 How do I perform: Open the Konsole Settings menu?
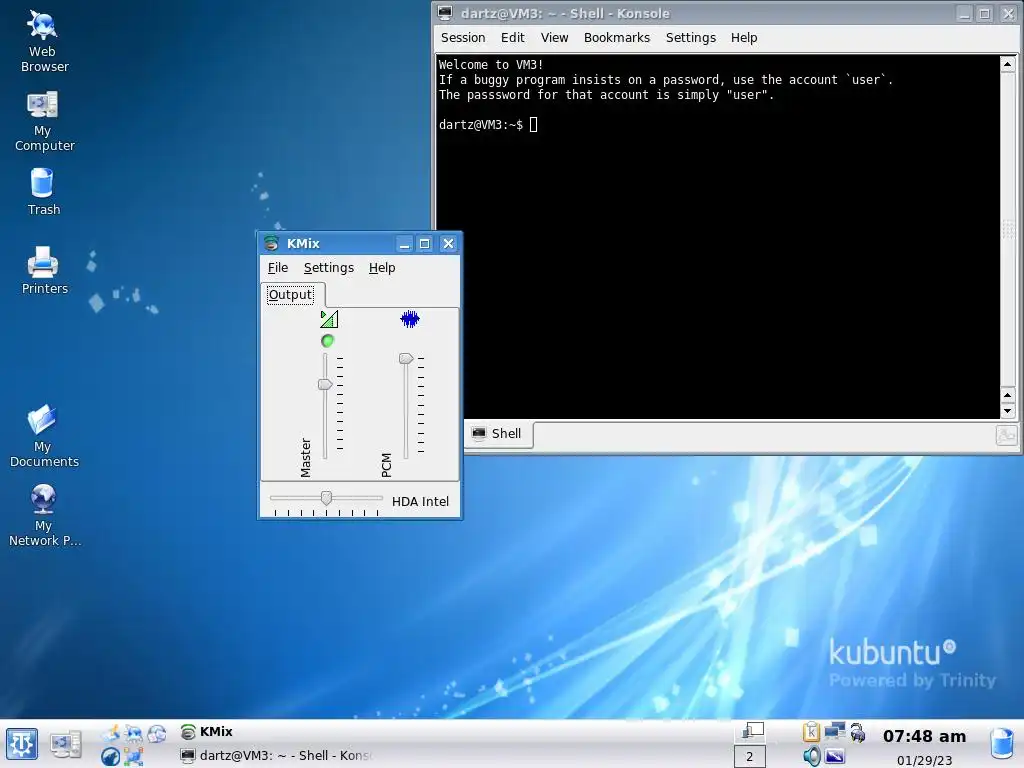pos(690,38)
